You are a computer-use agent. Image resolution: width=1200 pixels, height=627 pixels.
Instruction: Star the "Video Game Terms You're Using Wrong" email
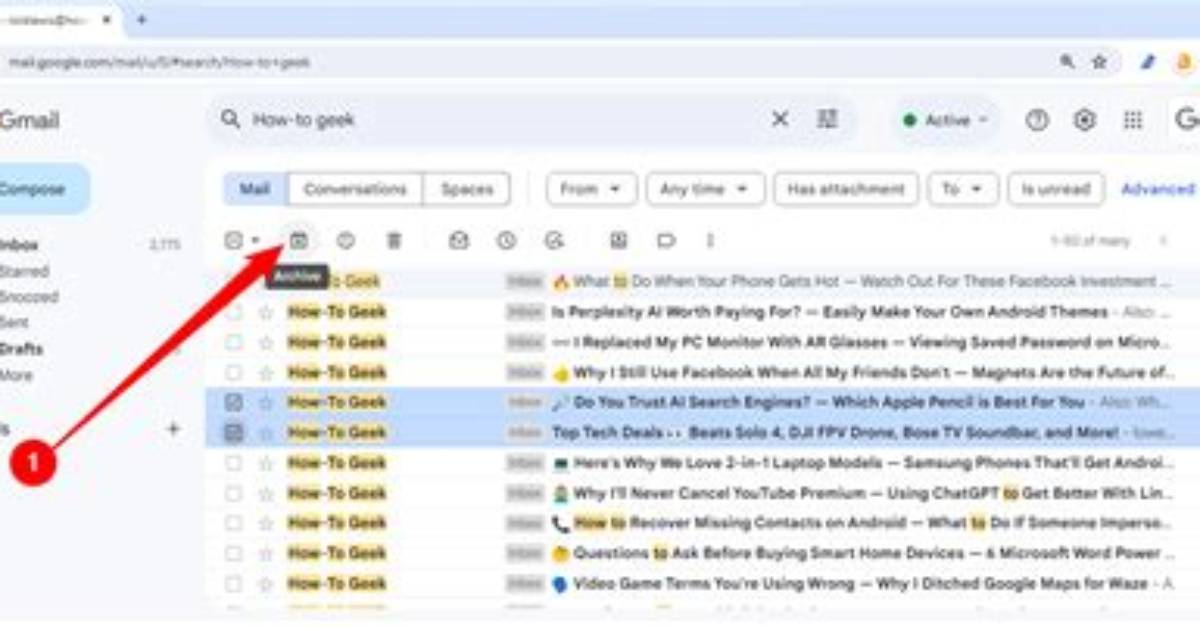pyautogui.click(x=266, y=583)
